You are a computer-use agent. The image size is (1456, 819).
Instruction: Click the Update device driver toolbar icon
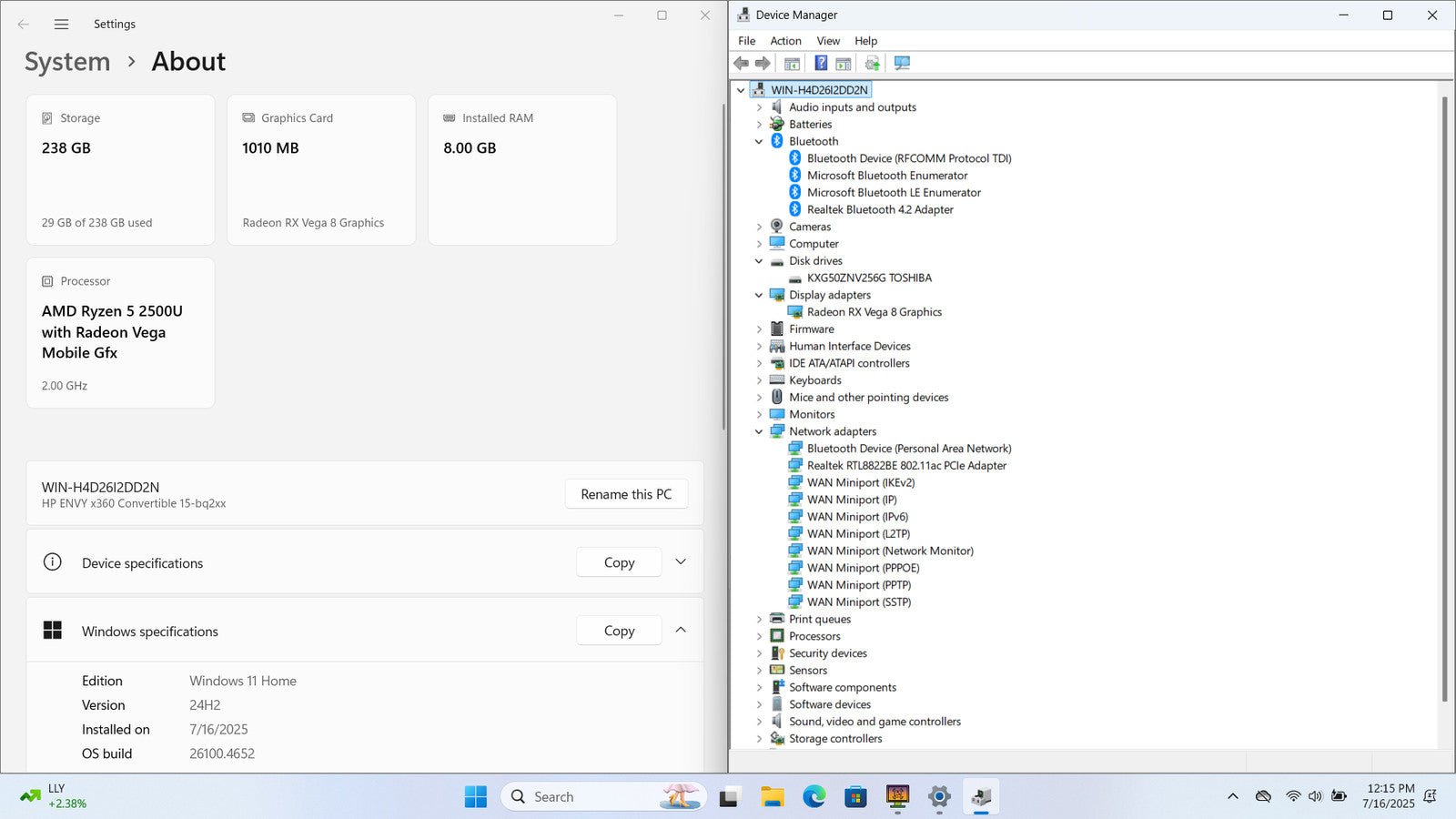(872, 64)
